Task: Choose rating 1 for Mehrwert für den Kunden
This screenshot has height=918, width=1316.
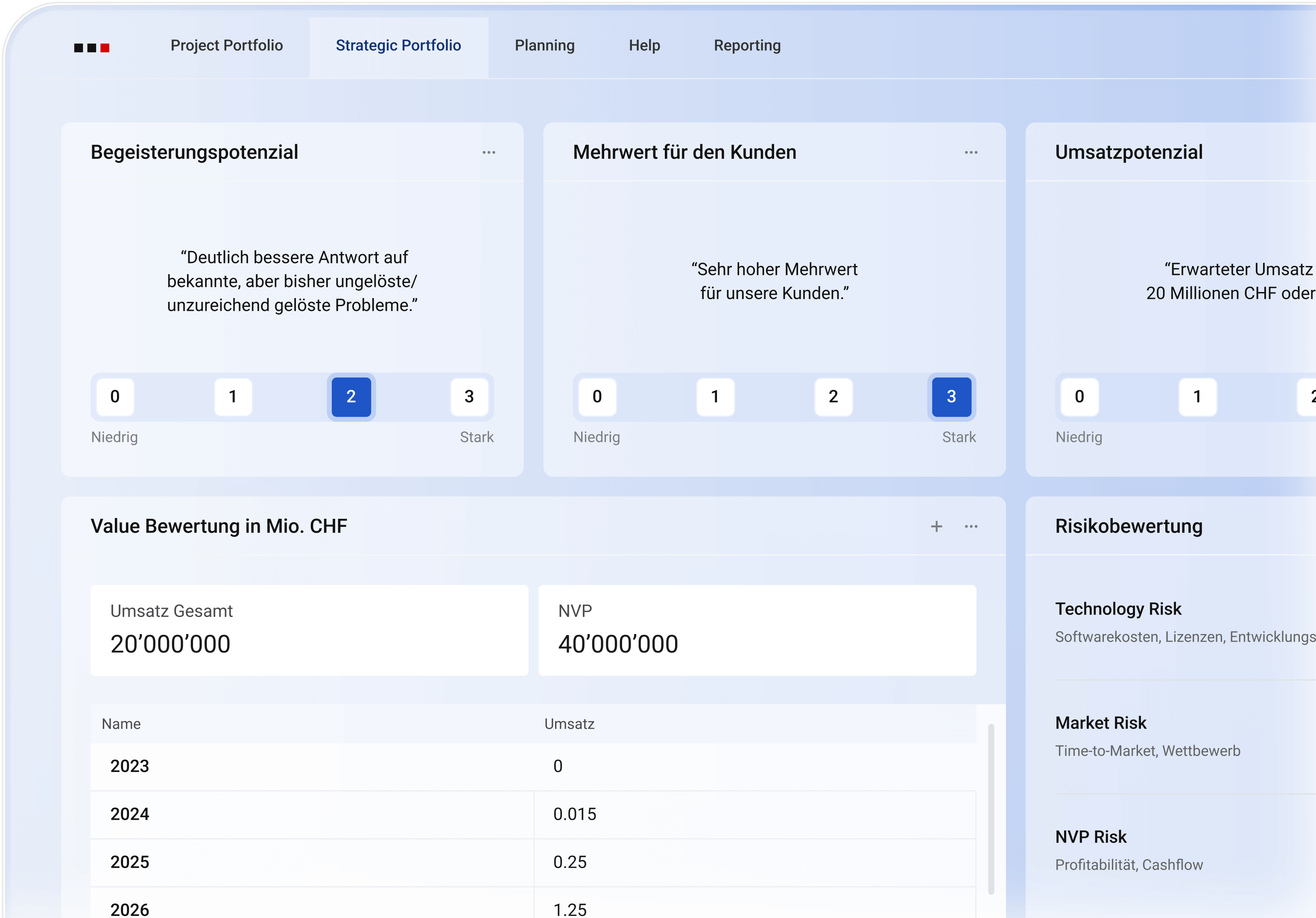Action: 715,397
